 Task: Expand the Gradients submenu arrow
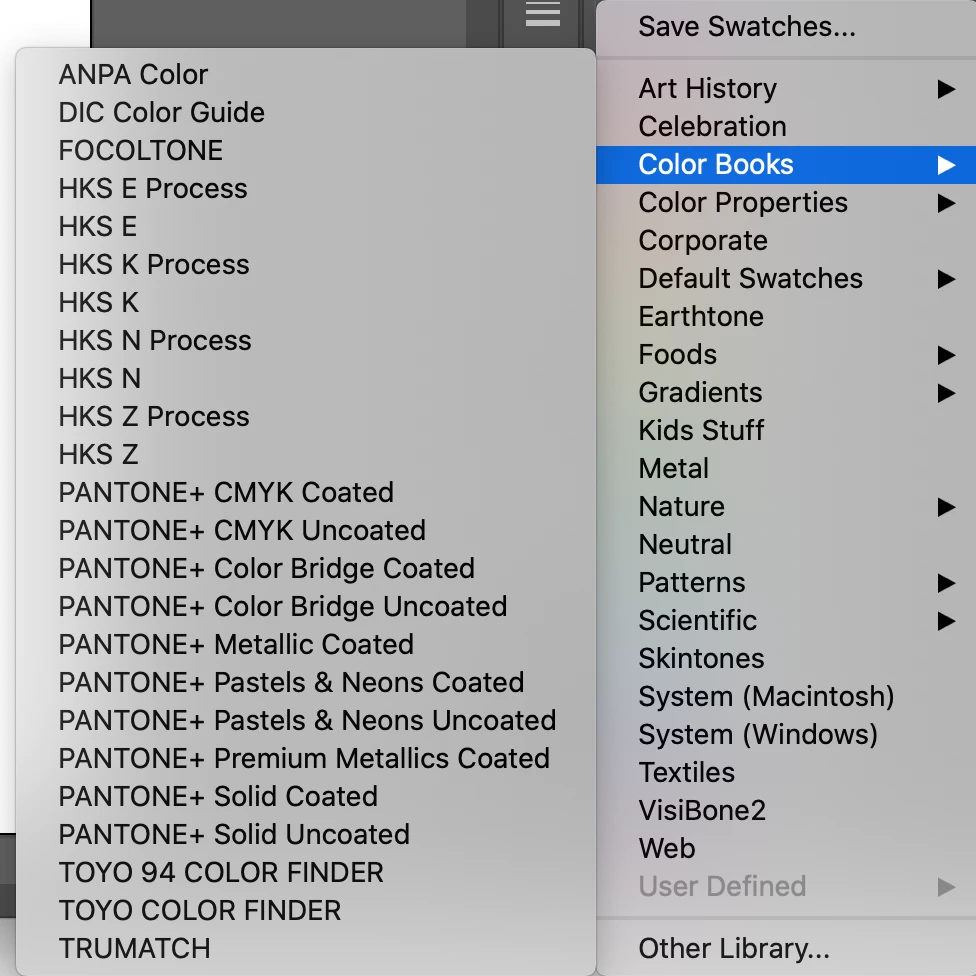tap(946, 393)
